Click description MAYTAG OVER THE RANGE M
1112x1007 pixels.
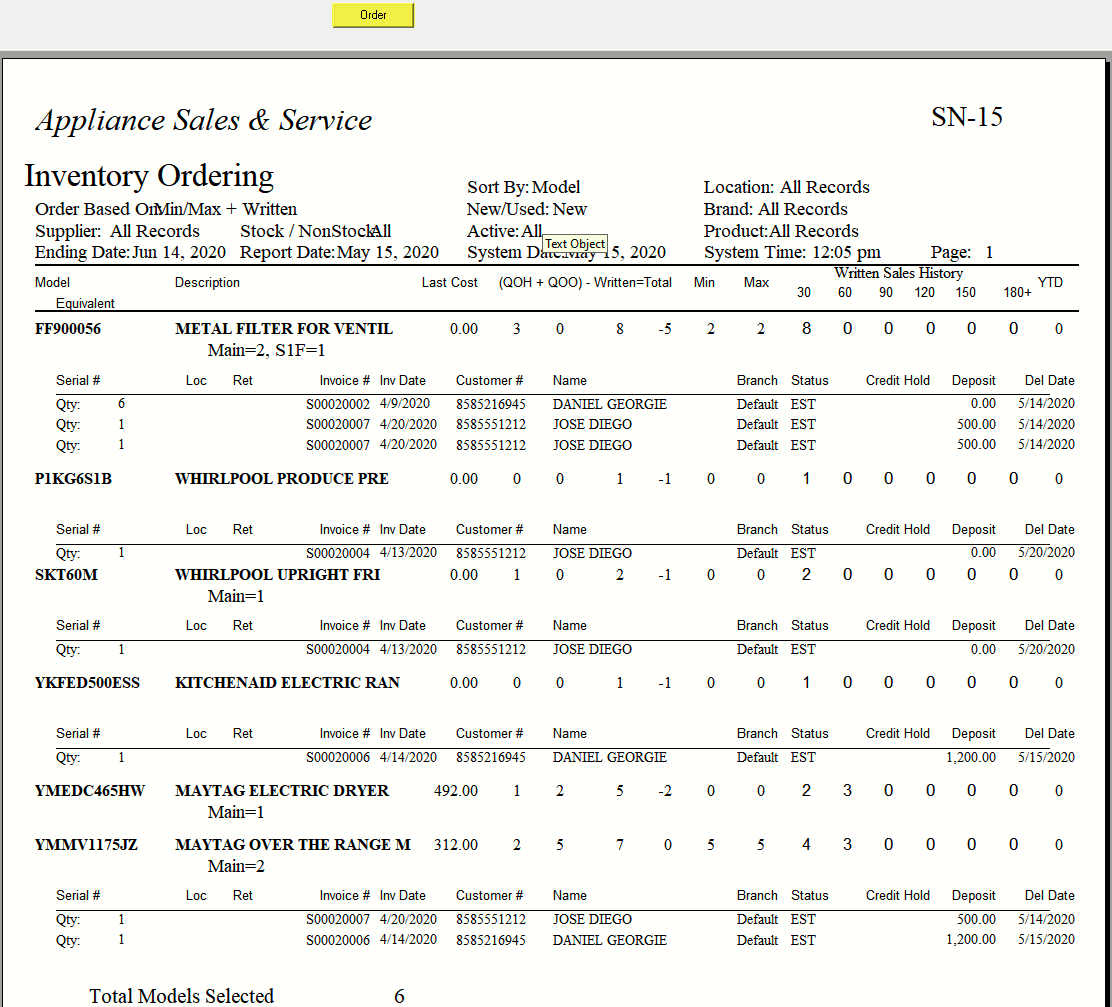coord(293,845)
